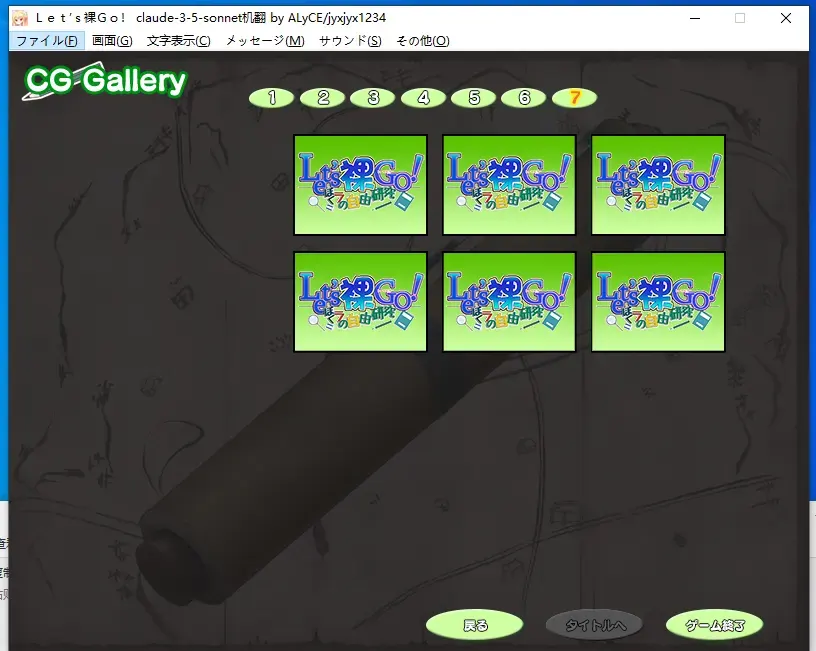Open the ファイル(F) menu
The image size is (816, 651).
coord(47,41)
